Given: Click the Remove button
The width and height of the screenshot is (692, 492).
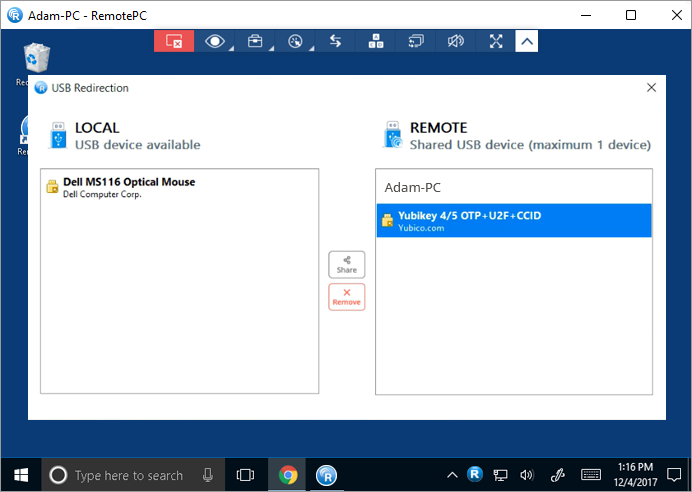Looking at the screenshot, I should click(x=347, y=297).
